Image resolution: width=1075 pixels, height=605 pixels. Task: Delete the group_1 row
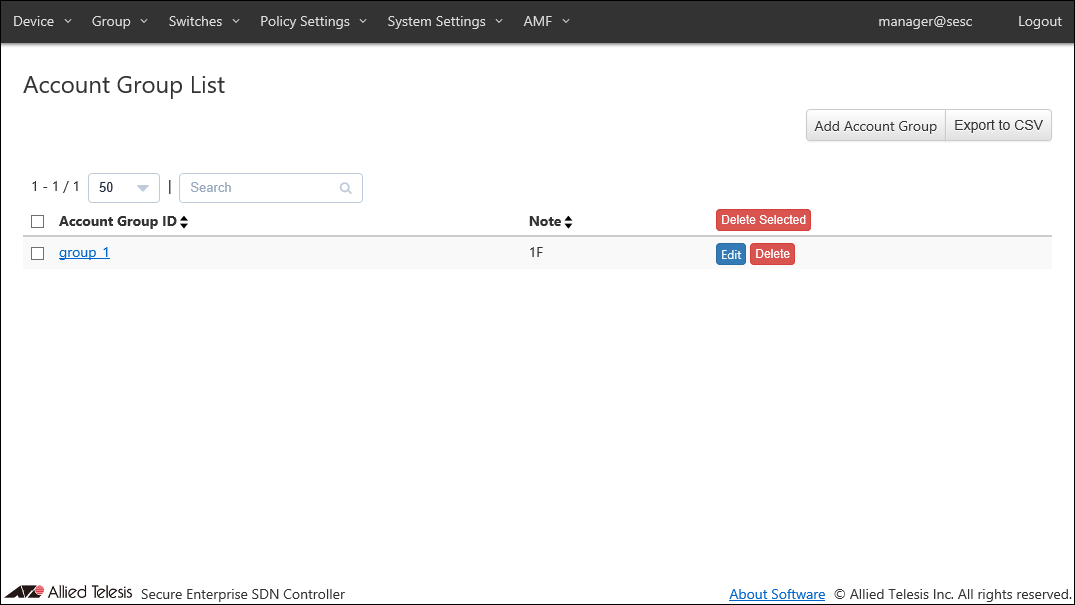coord(772,255)
